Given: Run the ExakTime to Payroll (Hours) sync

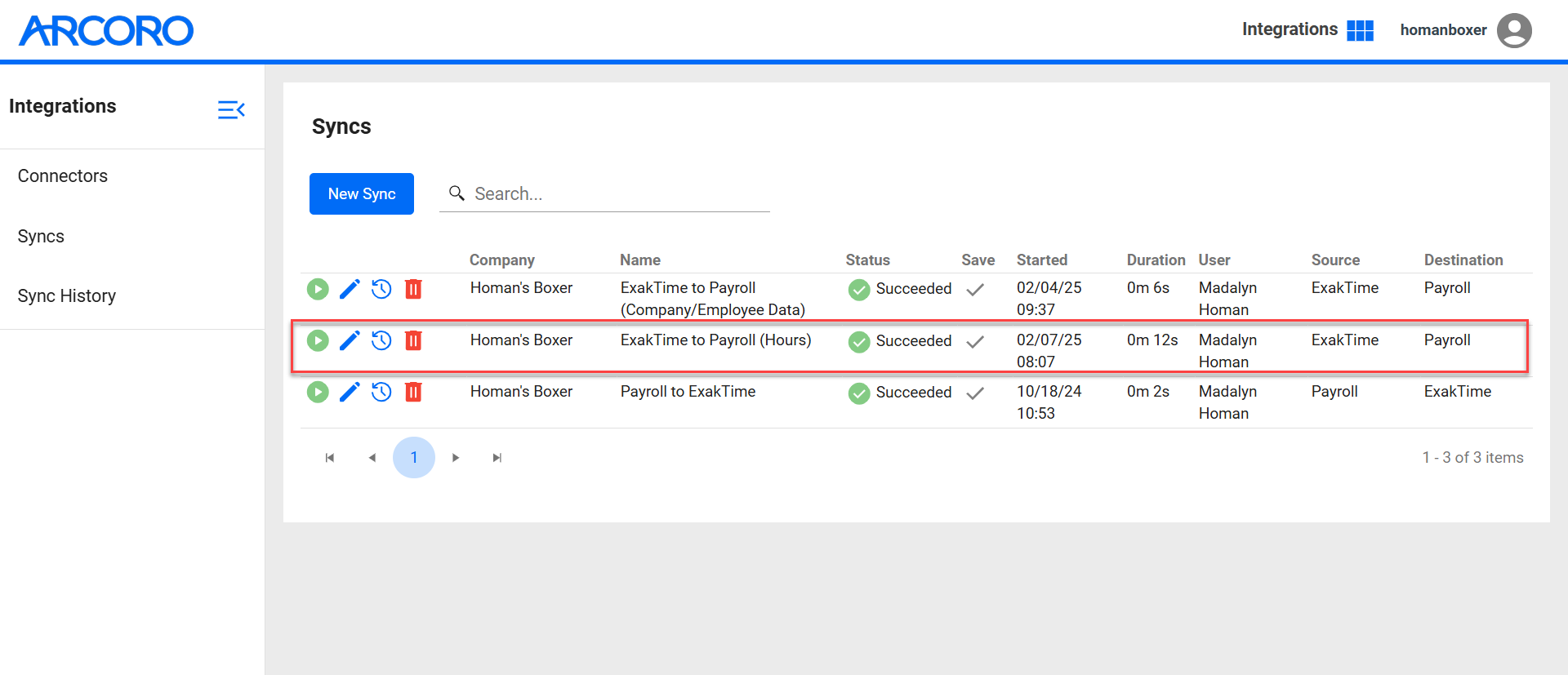Looking at the screenshot, I should pyautogui.click(x=318, y=340).
